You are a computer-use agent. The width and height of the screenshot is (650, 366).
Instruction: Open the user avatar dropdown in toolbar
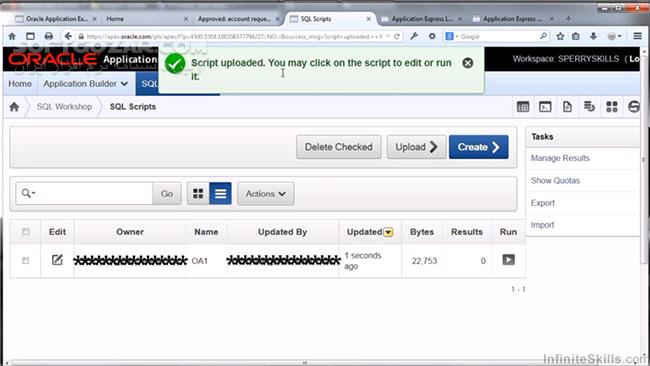coord(614,36)
